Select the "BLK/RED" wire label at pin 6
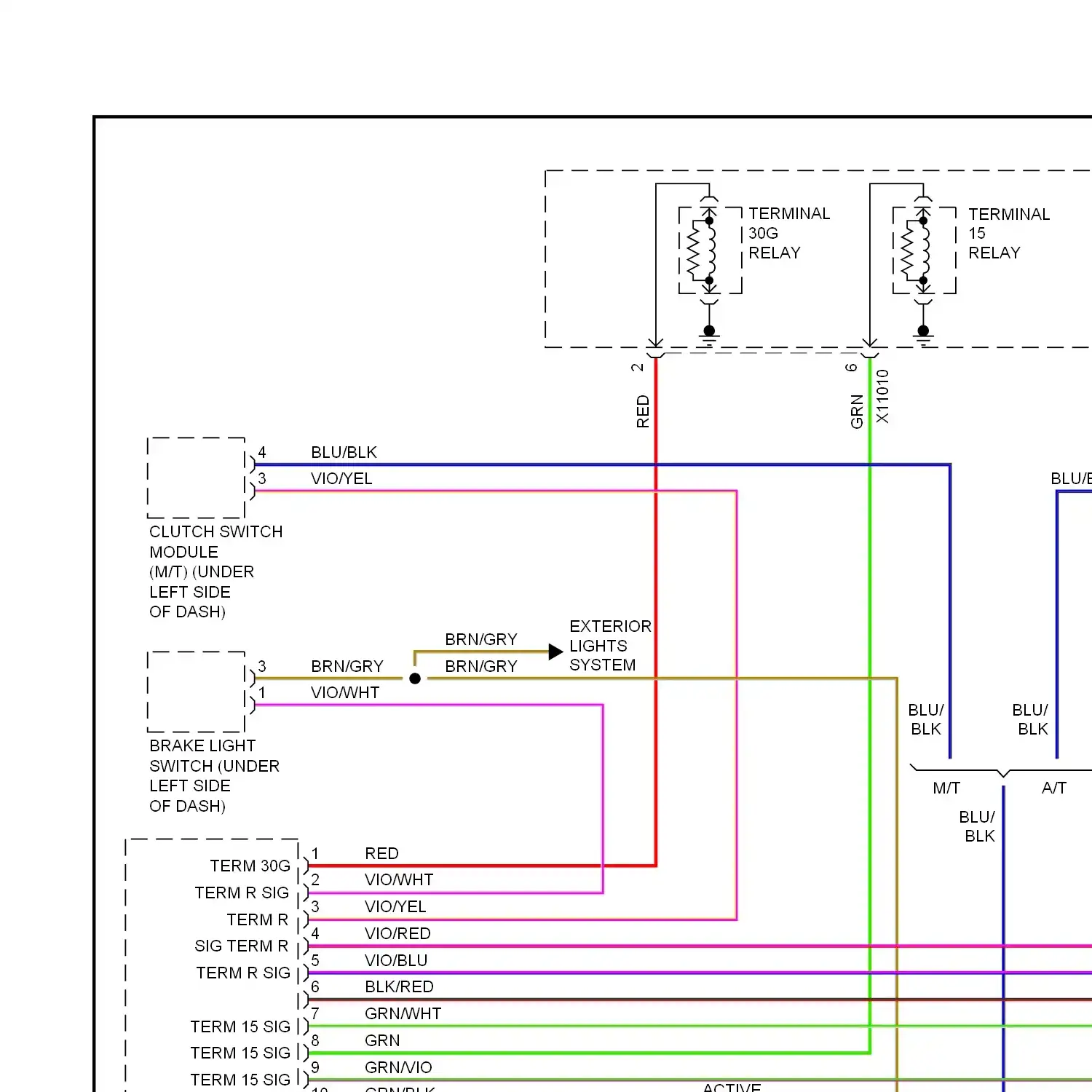The height and width of the screenshot is (1092, 1092). tap(399, 986)
